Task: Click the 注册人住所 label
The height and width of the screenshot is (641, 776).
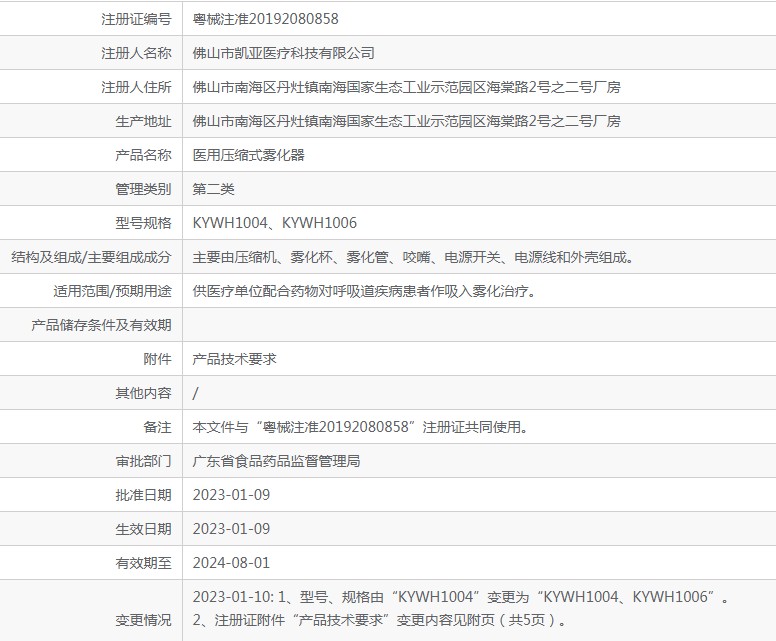Action: 136,87
